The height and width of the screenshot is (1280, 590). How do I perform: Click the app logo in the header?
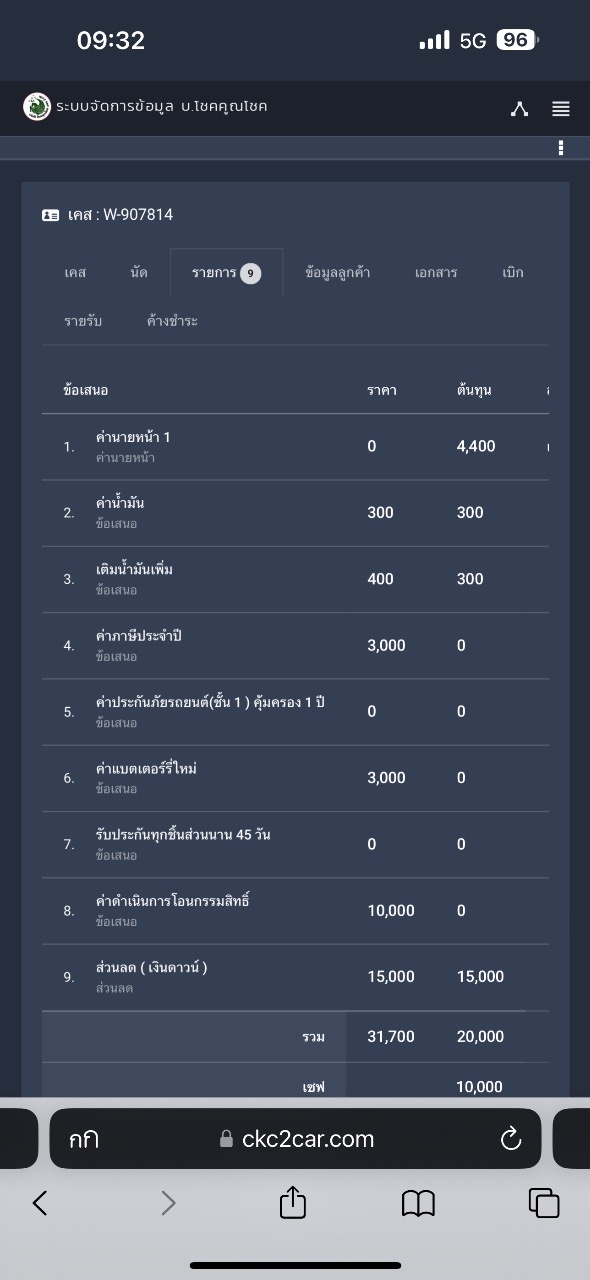tap(37, 106)
